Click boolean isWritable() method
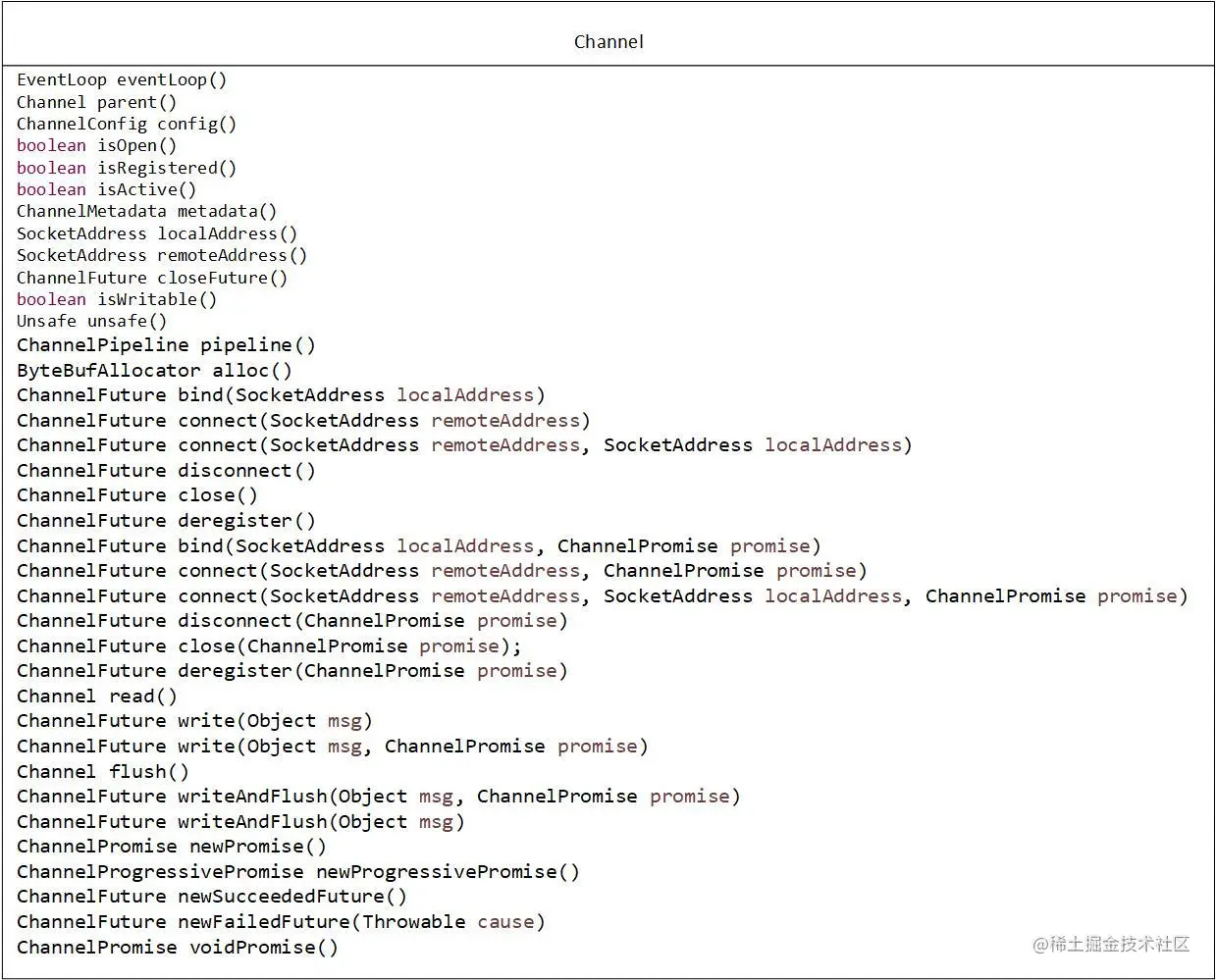1216x980 pixels. (117, 299)
